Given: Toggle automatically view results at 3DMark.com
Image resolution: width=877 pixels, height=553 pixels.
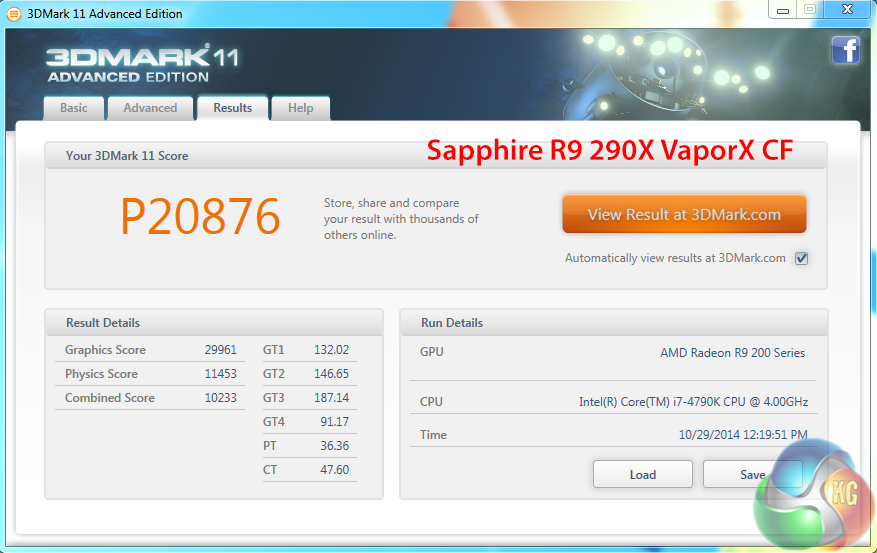Looking at the screenshot, I should coord(801,258).
